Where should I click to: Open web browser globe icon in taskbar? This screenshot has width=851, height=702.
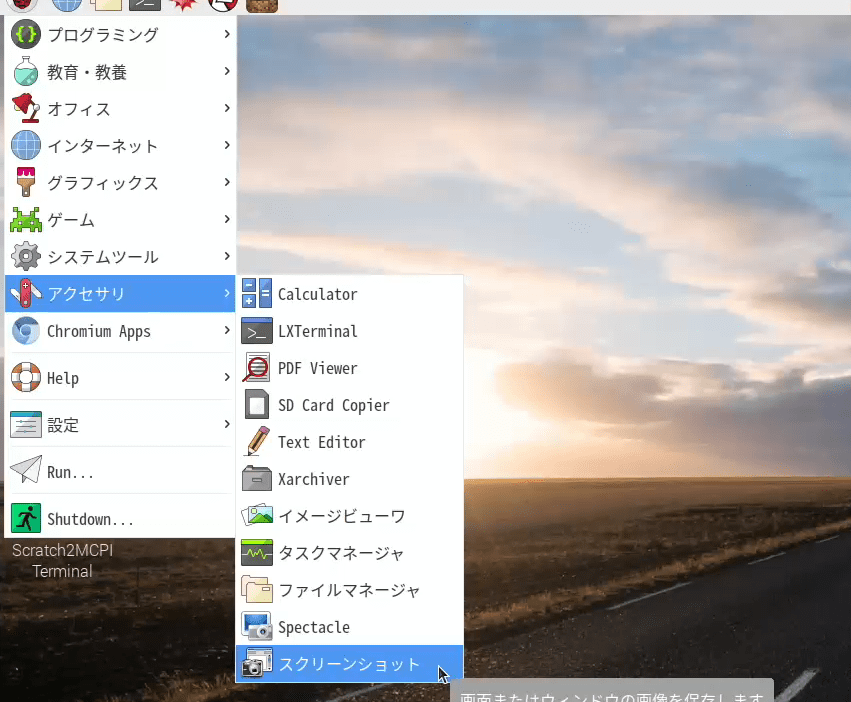(x=67, y=6)
